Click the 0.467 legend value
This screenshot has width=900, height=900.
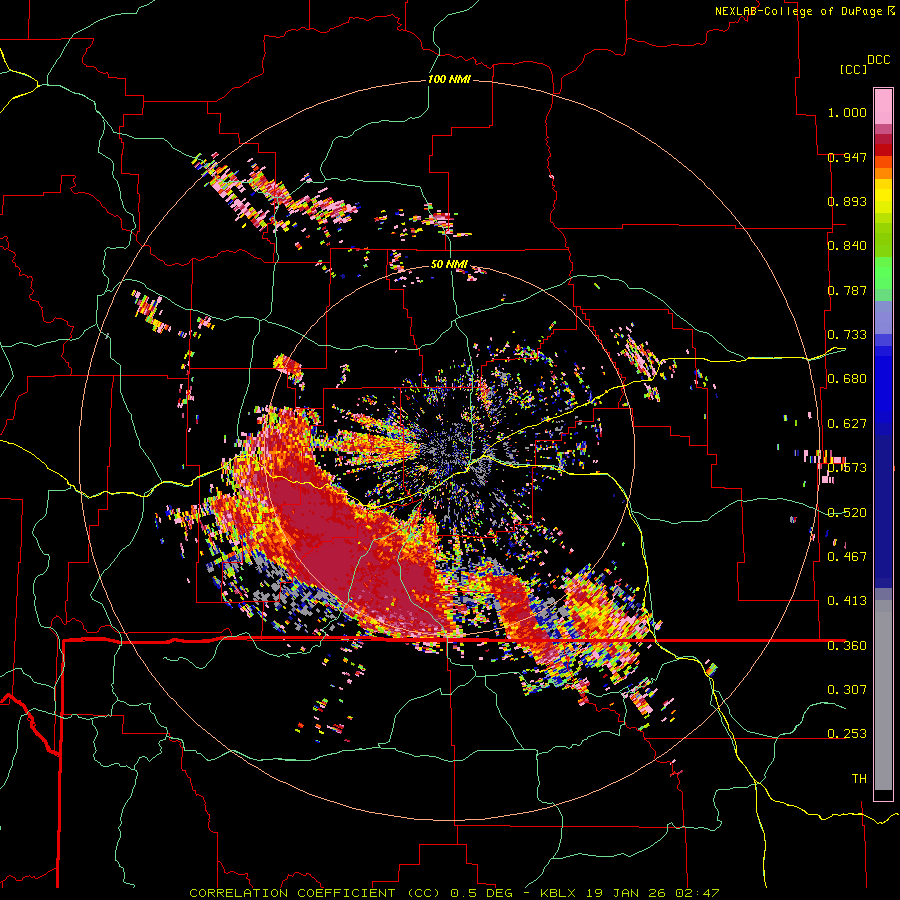pyautogui.click(x=847, y=557)
